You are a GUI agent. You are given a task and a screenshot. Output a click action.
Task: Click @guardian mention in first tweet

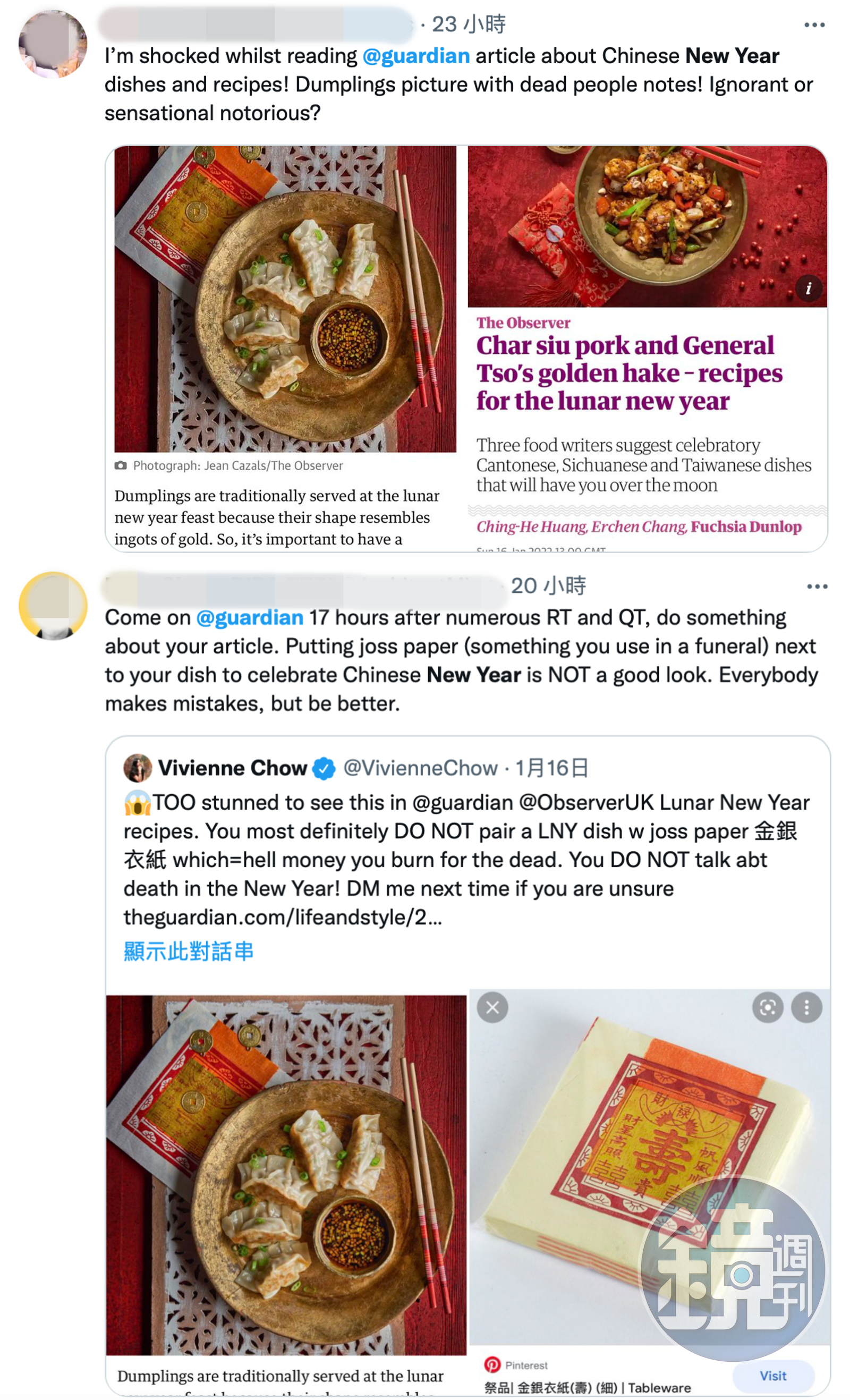pyautogui.click(x=415, y=56)
